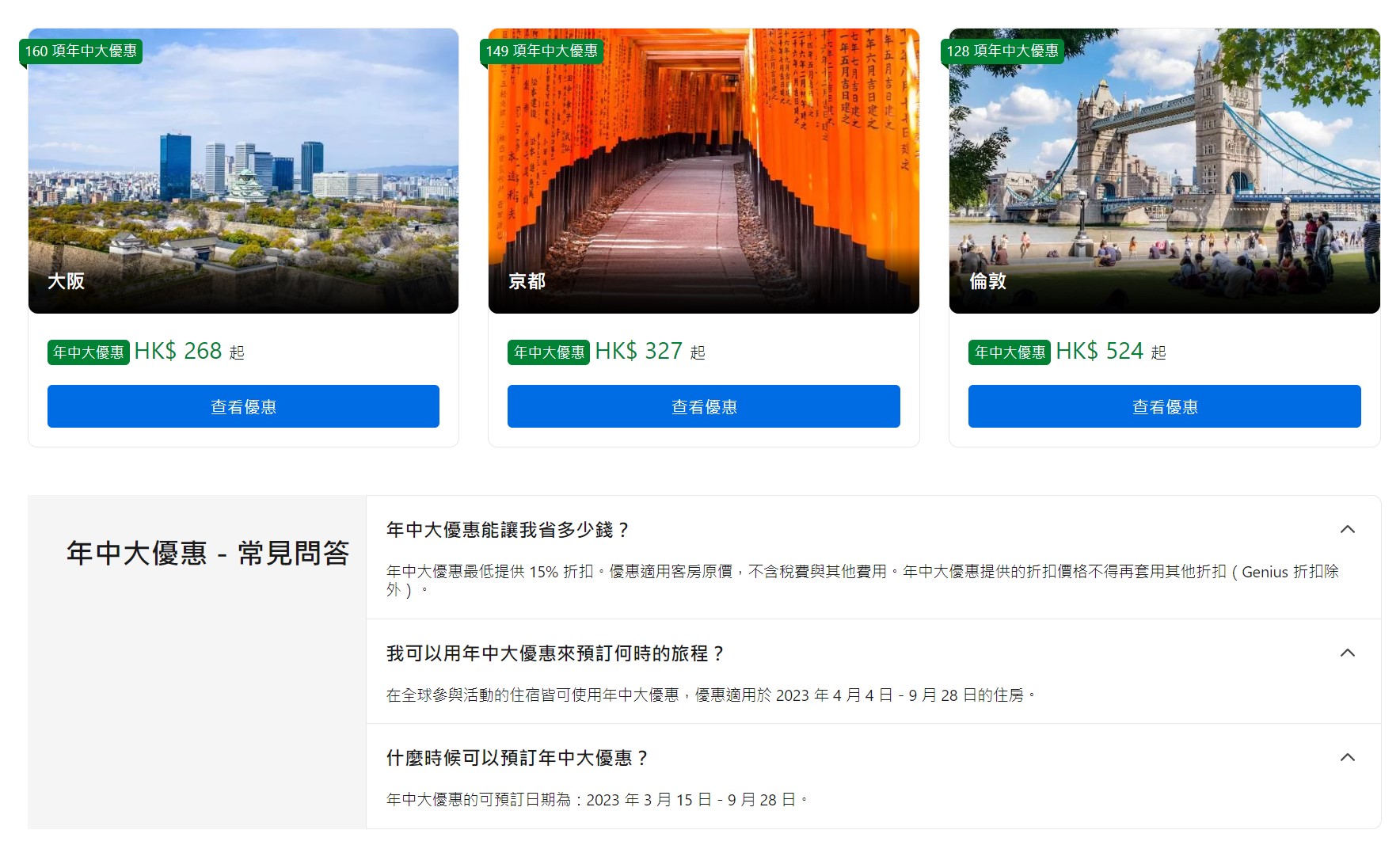
Task: Open the question 我可以用年中大優惠來預訂何時的旅程
Action: (x=556, y=653)
